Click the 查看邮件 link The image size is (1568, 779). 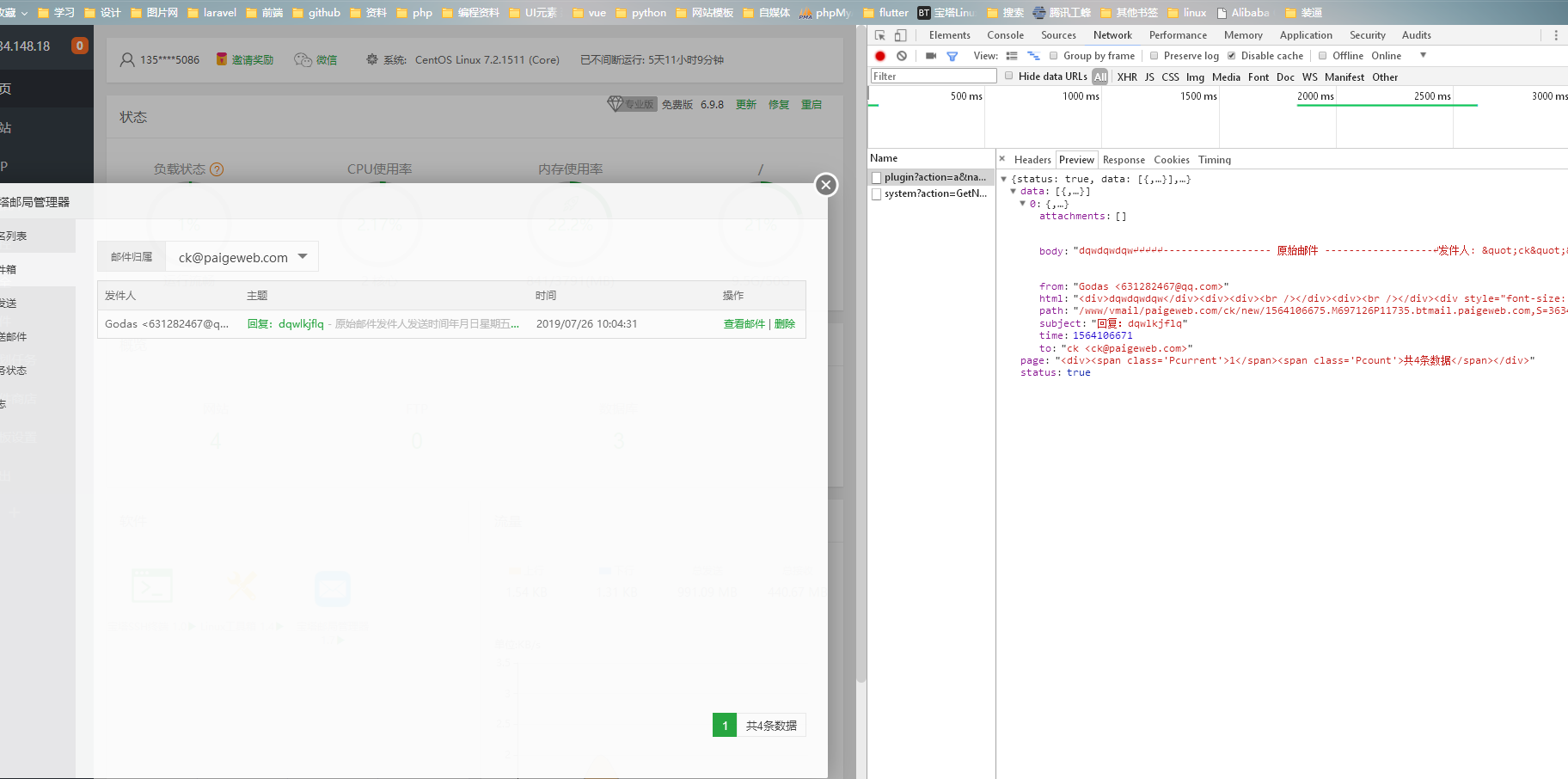click(744, 324)
